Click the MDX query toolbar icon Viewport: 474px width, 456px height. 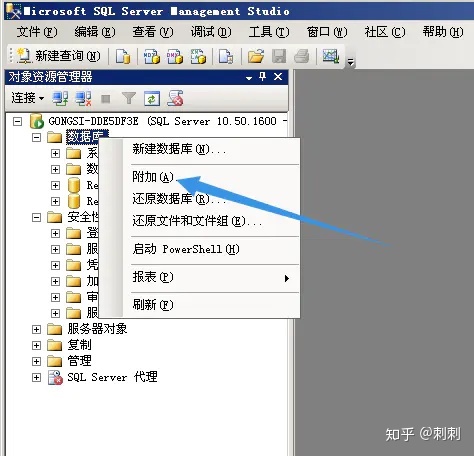point(152,56)
